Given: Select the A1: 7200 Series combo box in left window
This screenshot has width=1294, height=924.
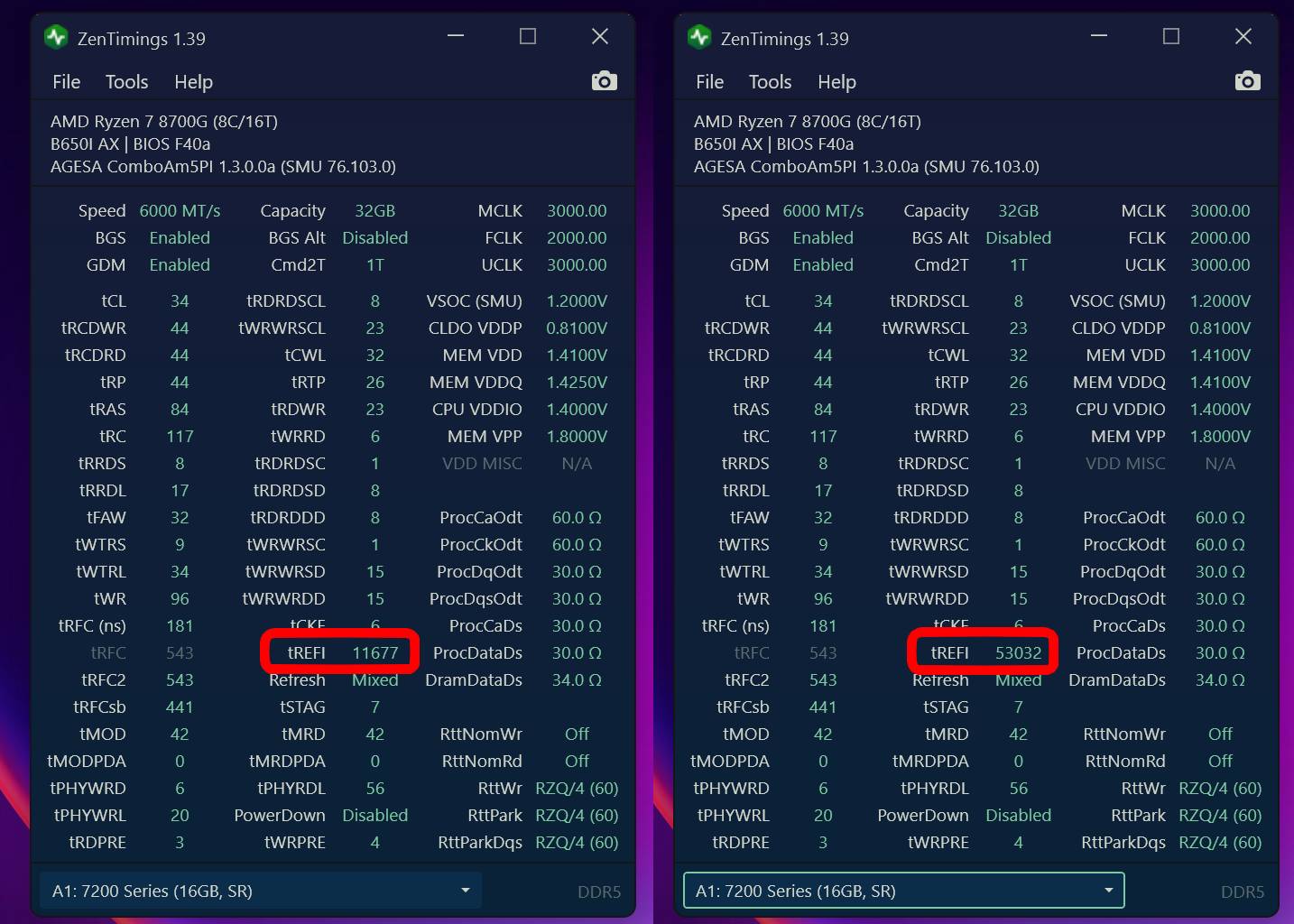Looking at the screenshot, I should tap(261, 891).
